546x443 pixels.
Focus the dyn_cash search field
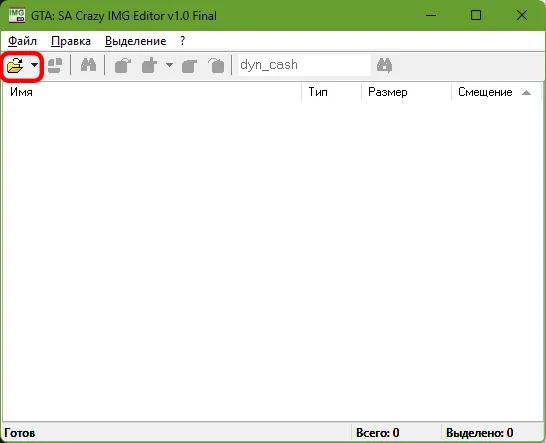304,65
